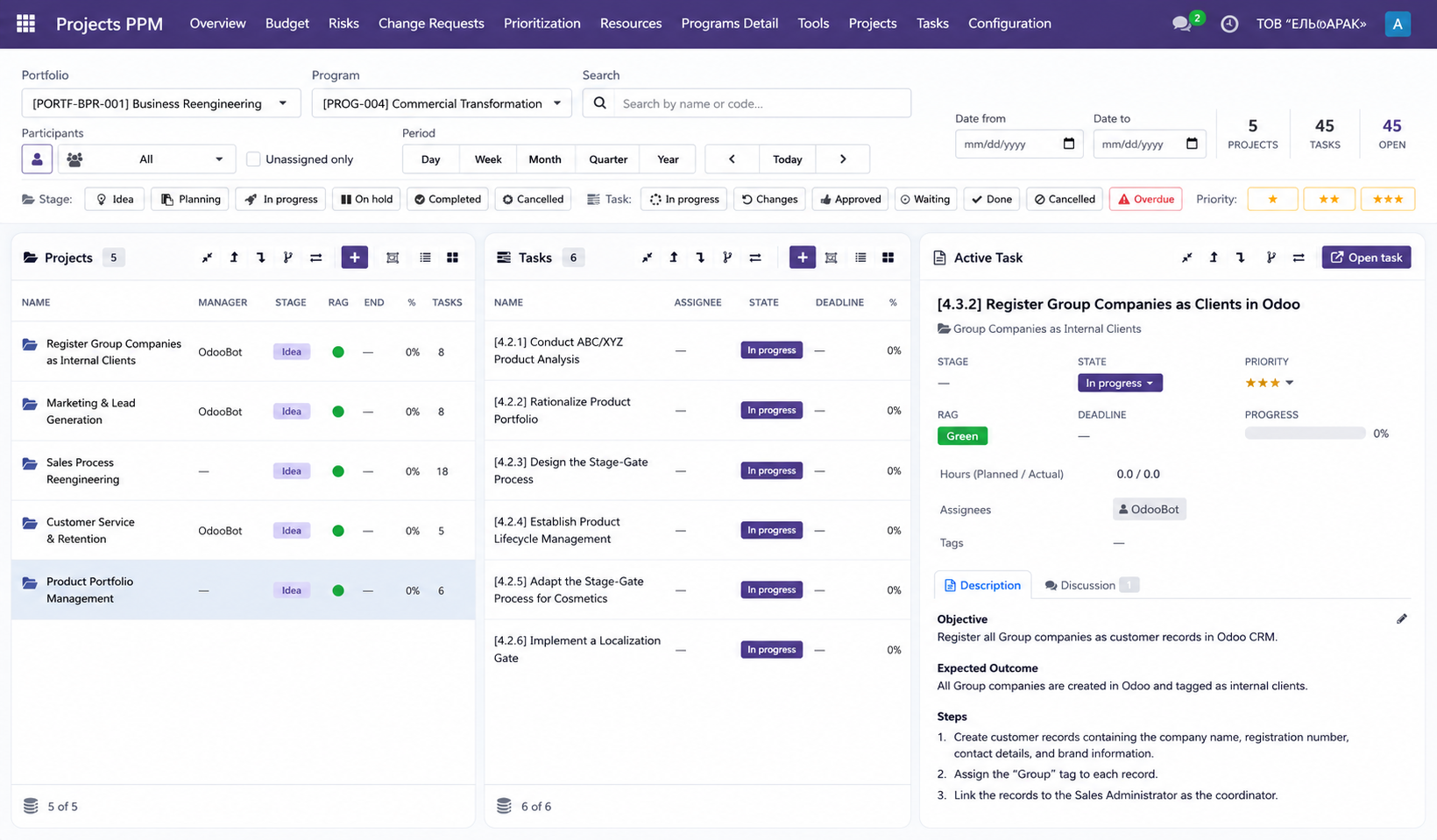Click the shrink icon in Active Task panel
The width and height of the screenshot is (1437, 840).
[1186, 258]
